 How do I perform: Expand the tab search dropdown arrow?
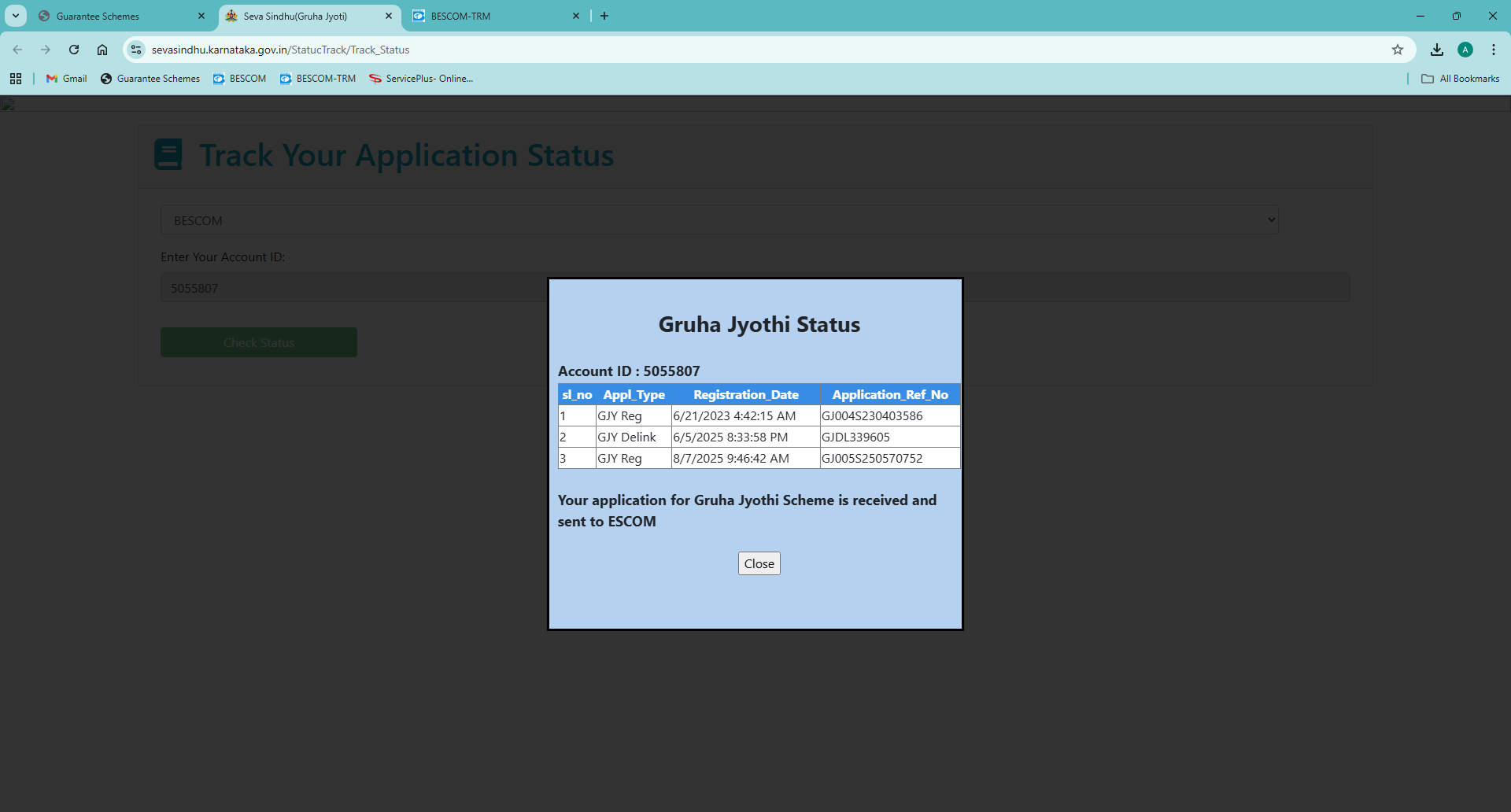tap(16, 16)
